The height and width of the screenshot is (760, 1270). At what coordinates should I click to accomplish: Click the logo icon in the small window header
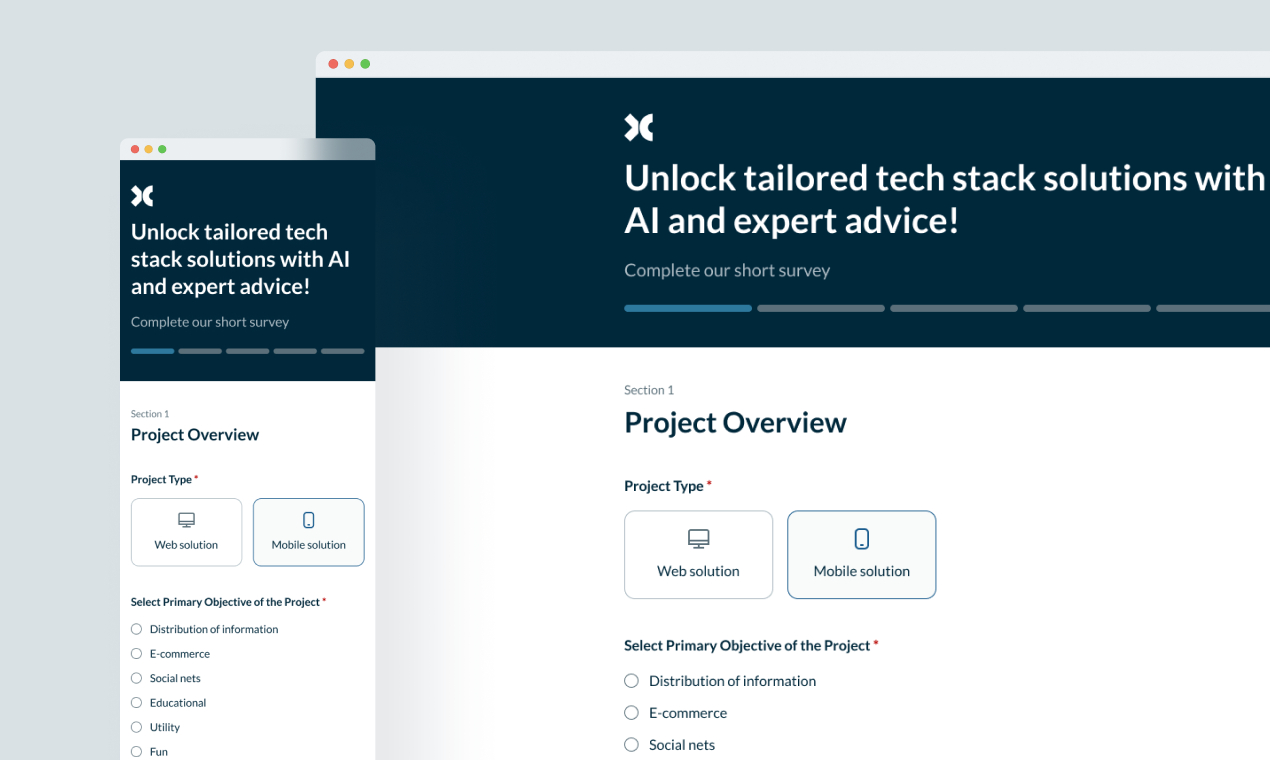141,194
